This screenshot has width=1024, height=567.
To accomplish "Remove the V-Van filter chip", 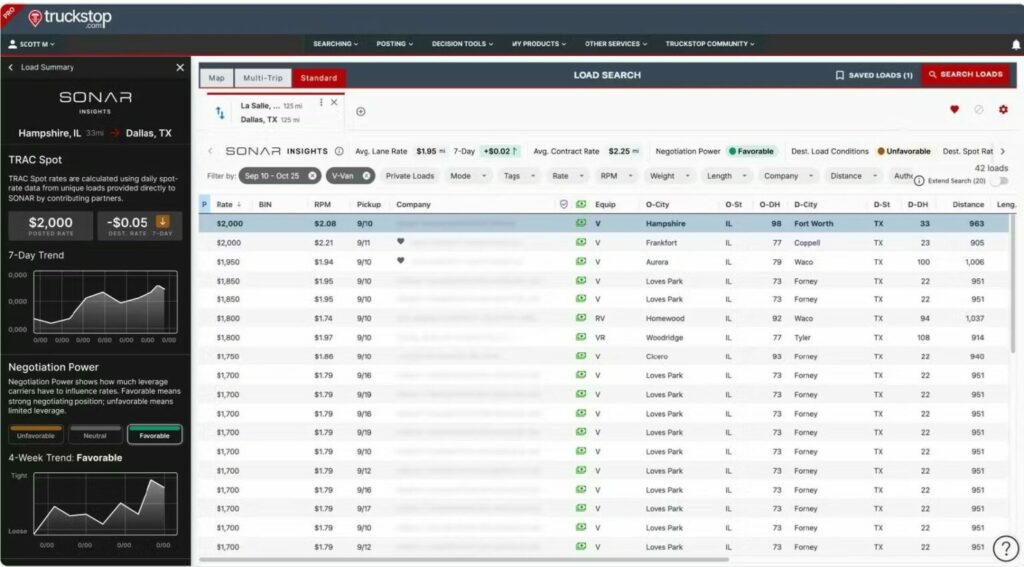I will pyautogui.click(x=366, y=176).
